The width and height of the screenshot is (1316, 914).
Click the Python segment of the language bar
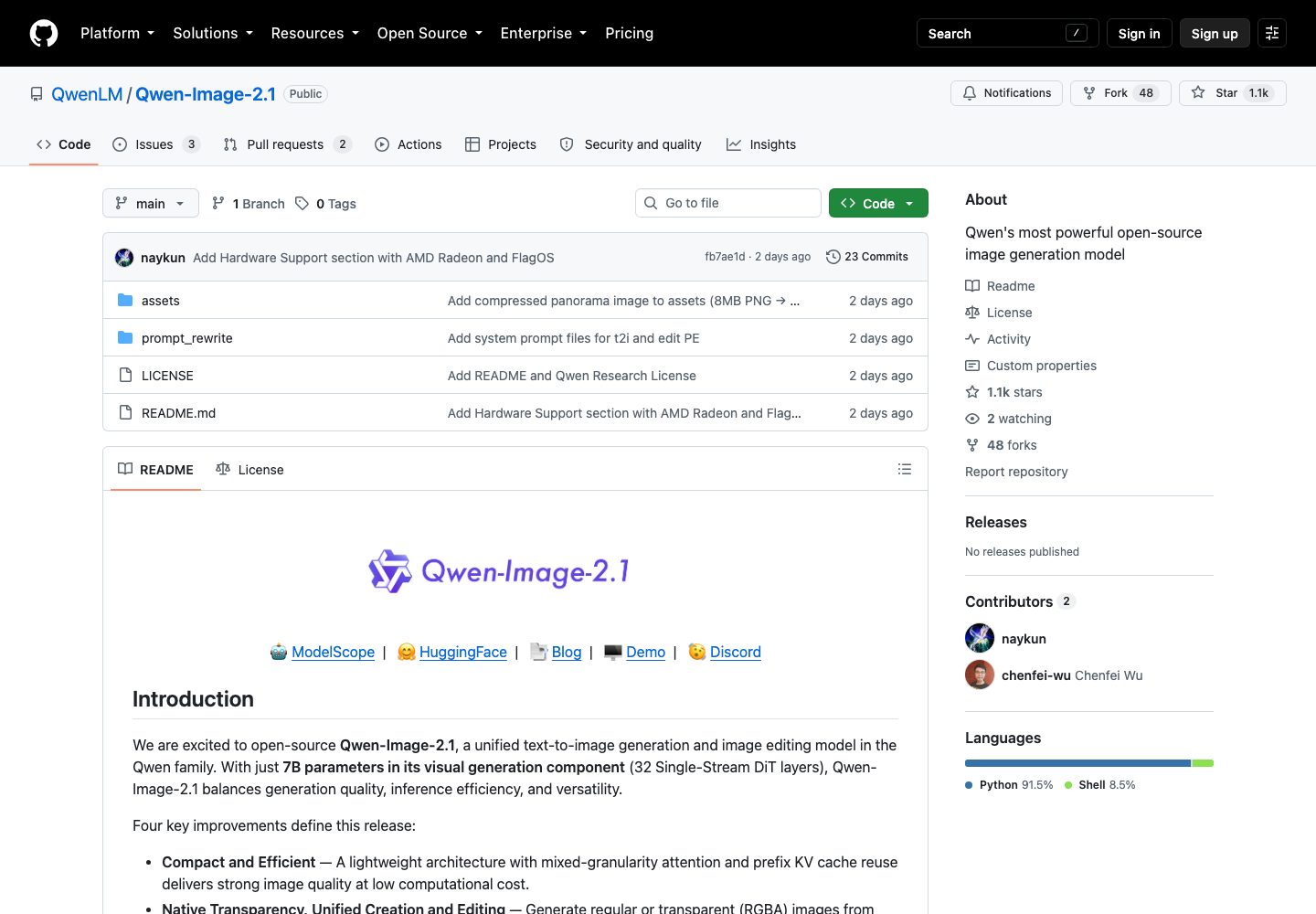coord(1077,763)
